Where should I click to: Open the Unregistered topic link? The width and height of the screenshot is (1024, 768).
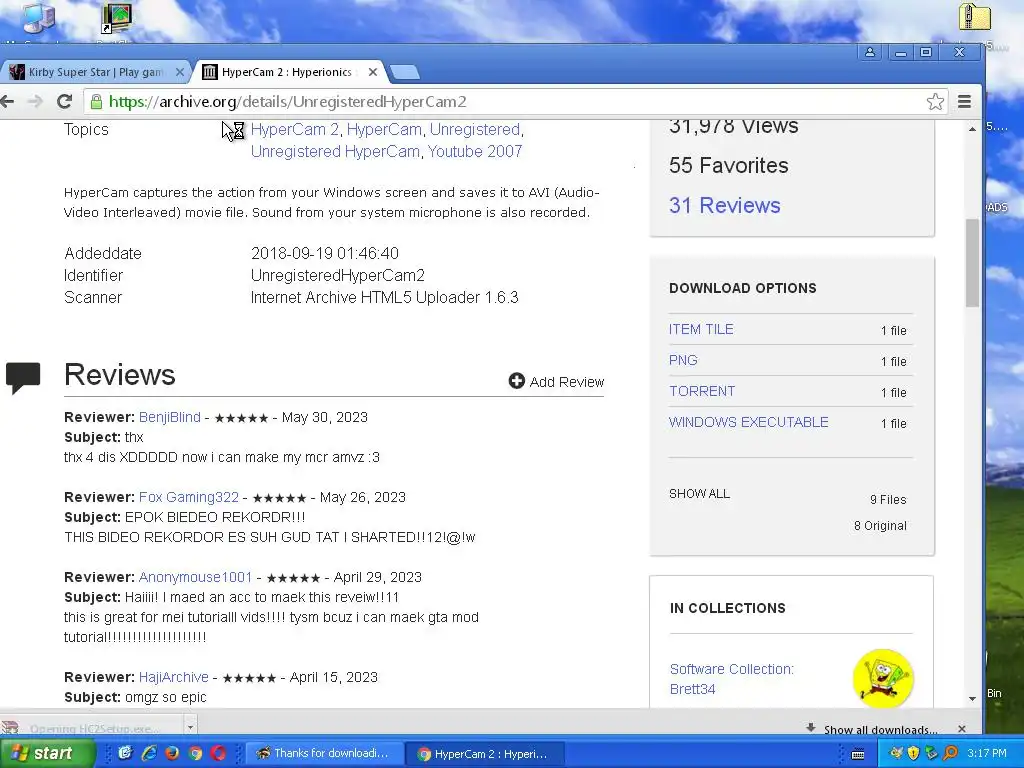475,129
